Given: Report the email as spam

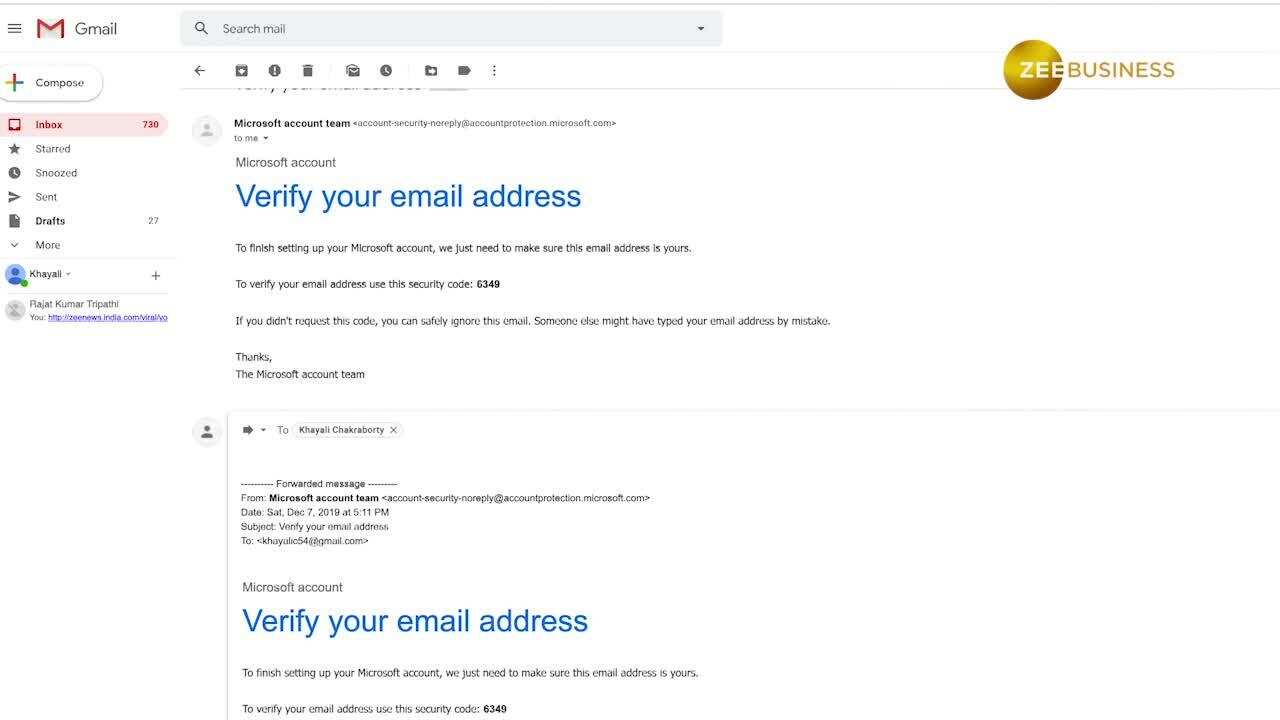Looking at the screenshot, I should pos(274,70).
